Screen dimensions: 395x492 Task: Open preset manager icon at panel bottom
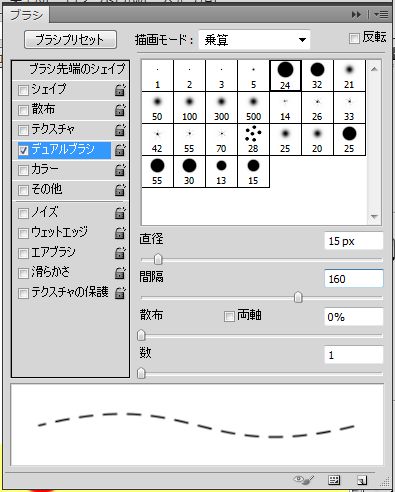click(x=334, y=480)
